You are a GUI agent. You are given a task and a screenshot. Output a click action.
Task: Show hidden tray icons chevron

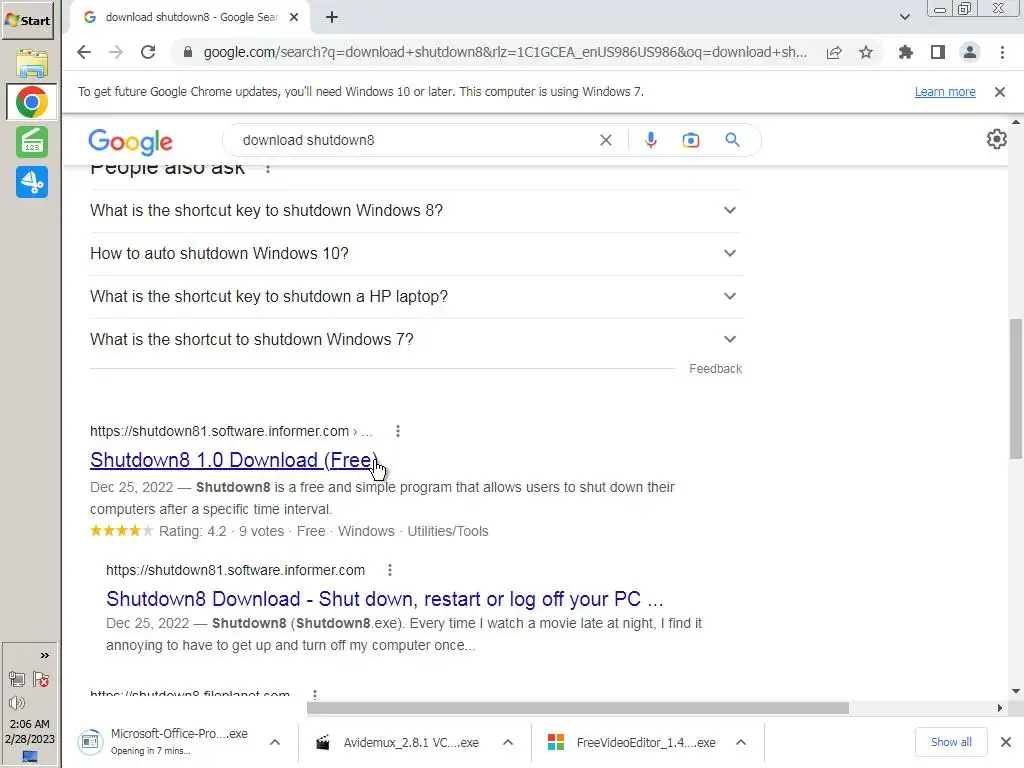[44, 656]
